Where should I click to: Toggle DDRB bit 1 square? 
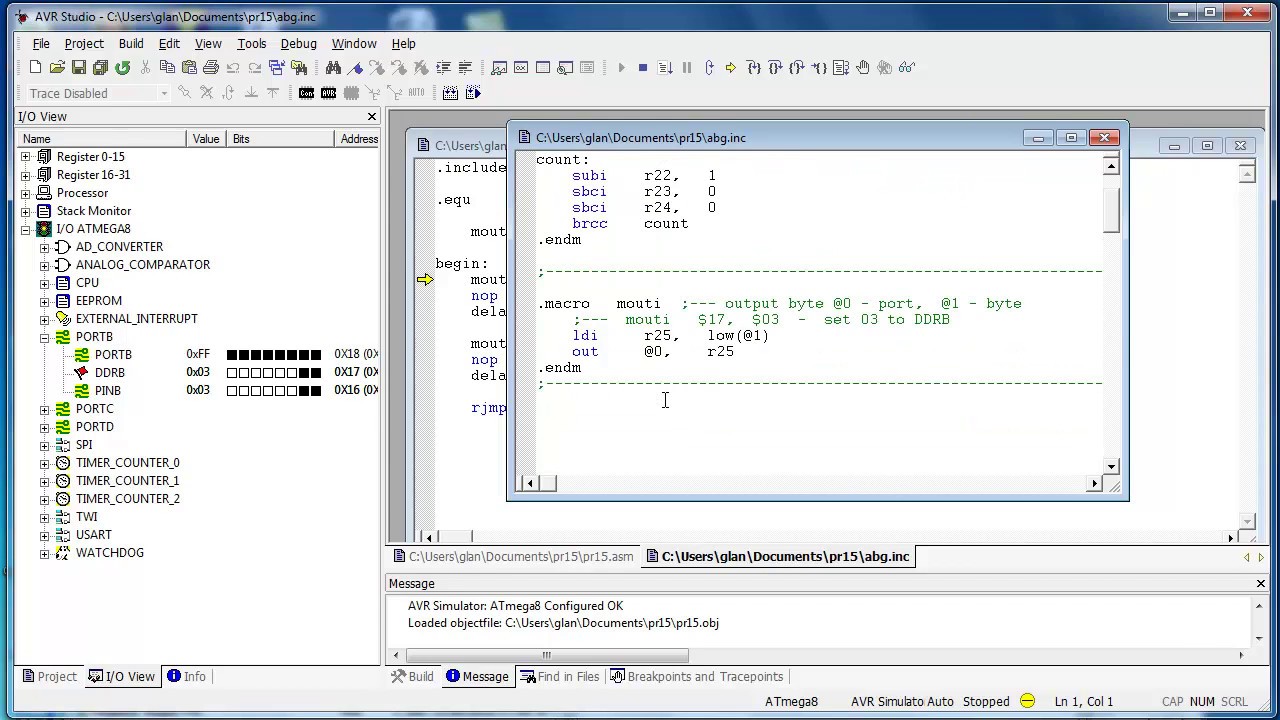[304, 373]
